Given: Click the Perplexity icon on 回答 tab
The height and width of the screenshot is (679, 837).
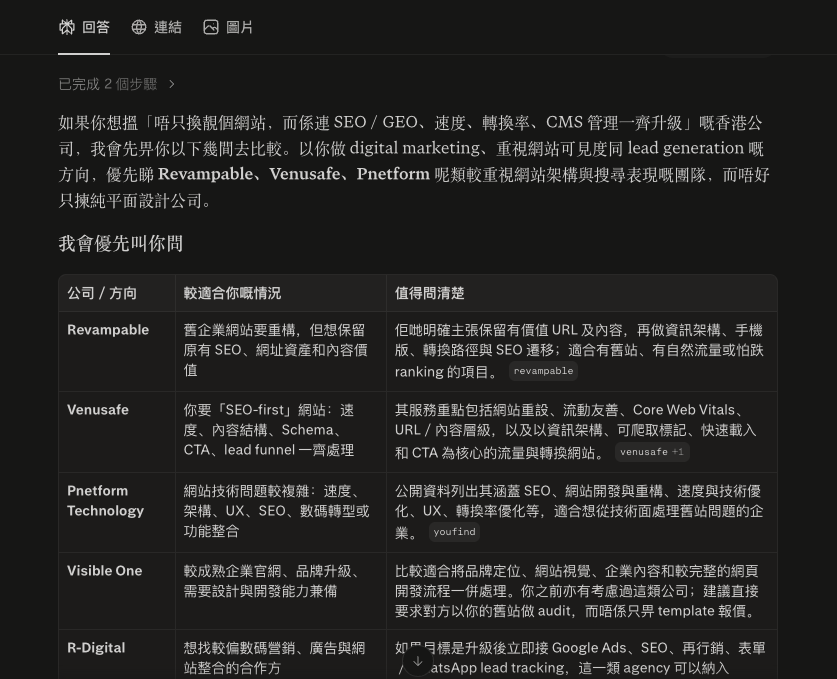Looking at the screenshot, I should 67,27.
